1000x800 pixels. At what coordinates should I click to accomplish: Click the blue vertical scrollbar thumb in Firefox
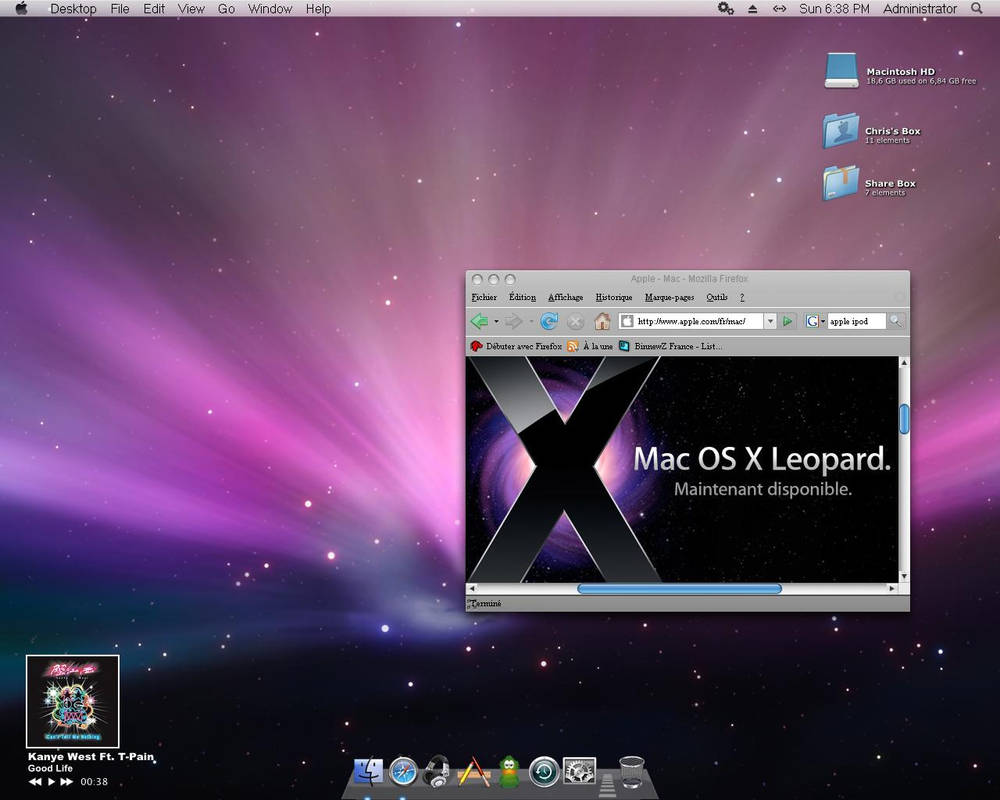coord(904,419)
